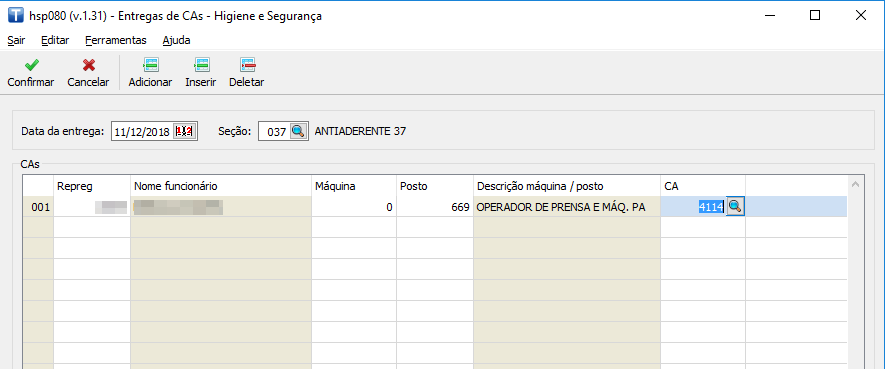Click the Deletar row toolbar icon
The image size is (885, 369).
247,65
